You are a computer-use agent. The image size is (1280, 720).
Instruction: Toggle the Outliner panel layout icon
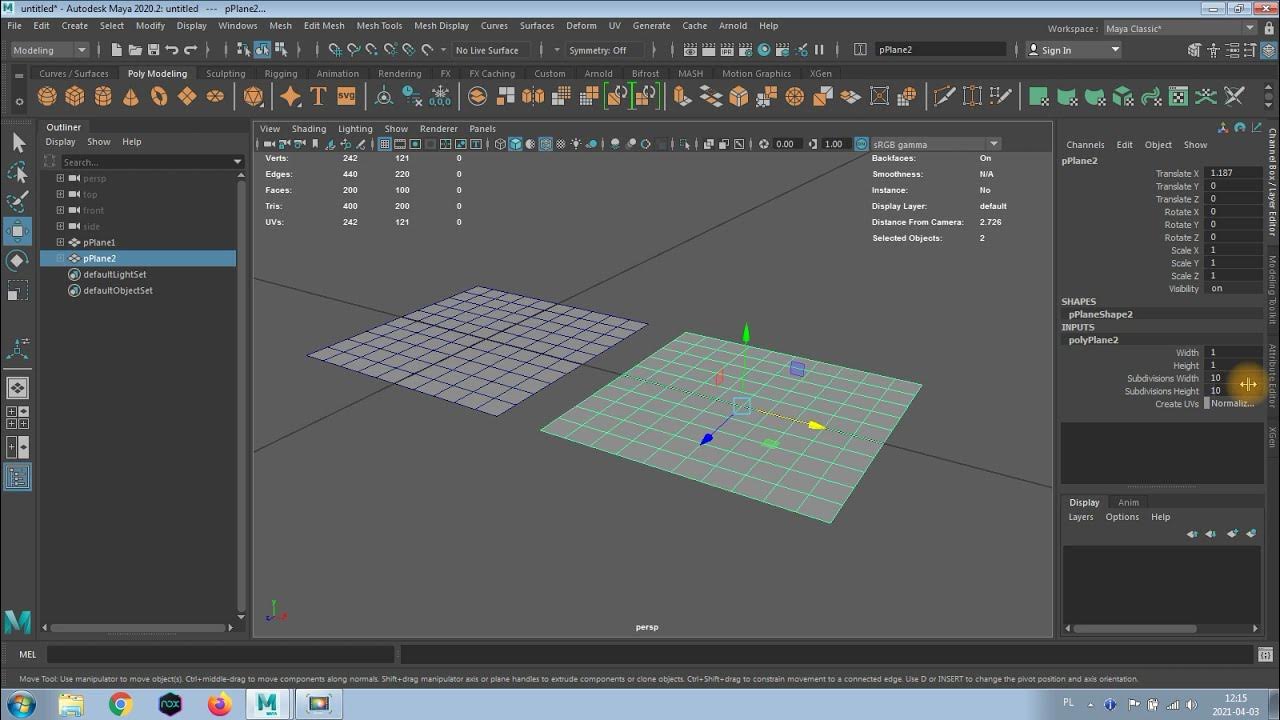(x=18, y=478)
